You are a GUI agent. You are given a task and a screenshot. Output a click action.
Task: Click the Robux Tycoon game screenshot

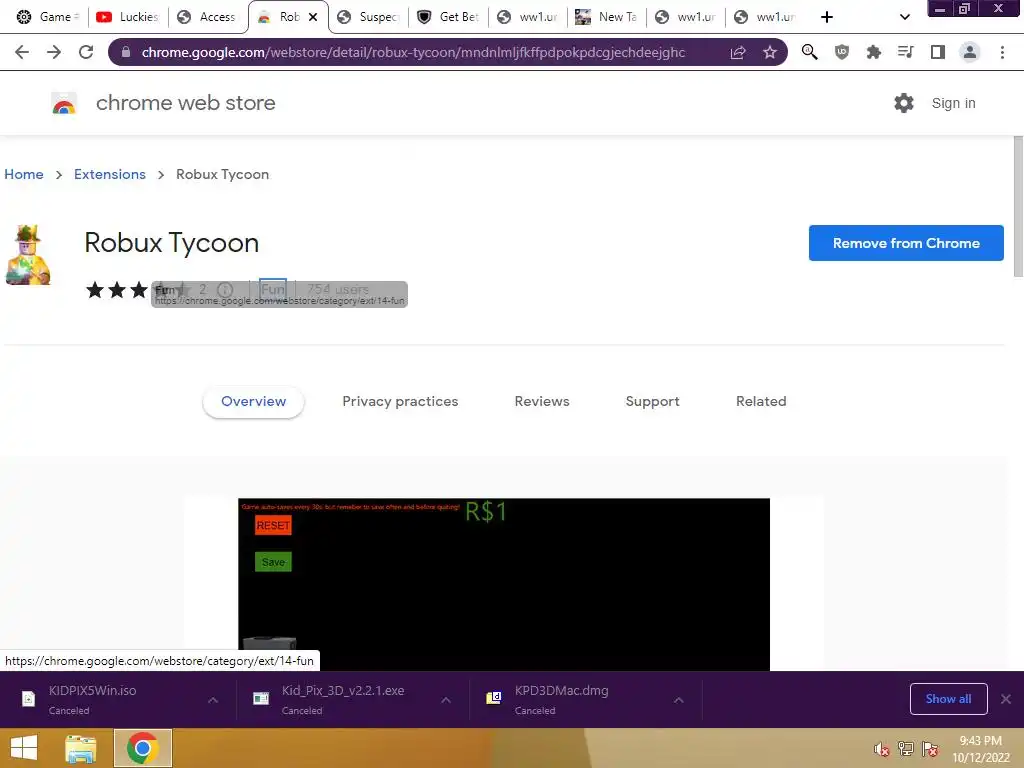pyautogui.click(x=504, y=584)
